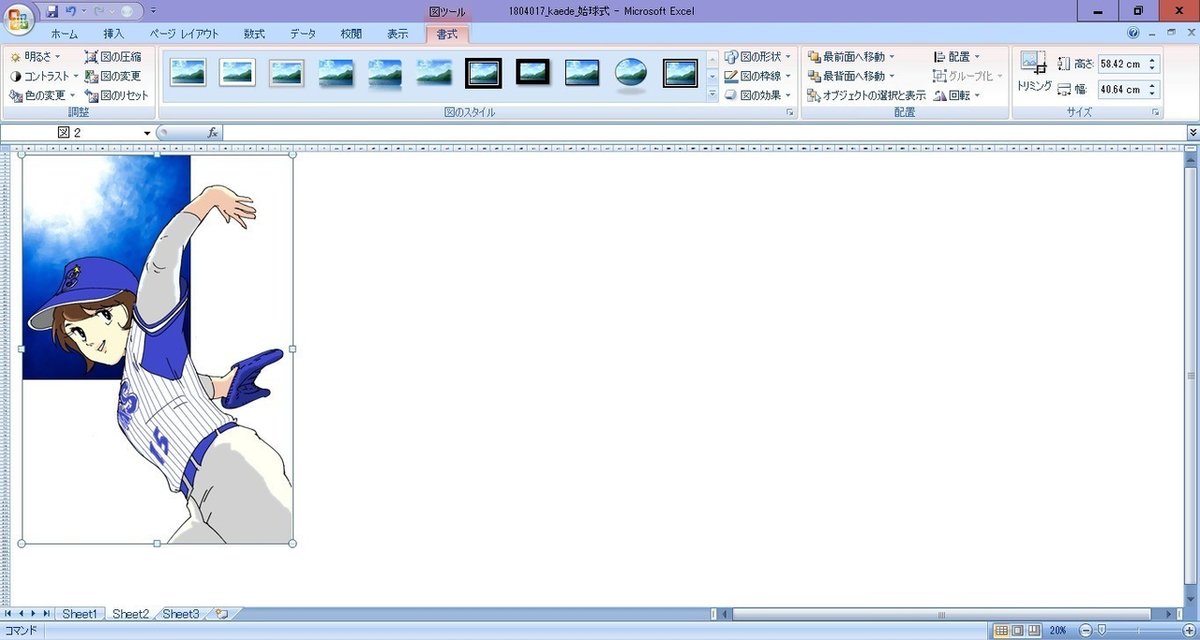Switch to the Formulas (数式) tab

[x=255, y=34]
